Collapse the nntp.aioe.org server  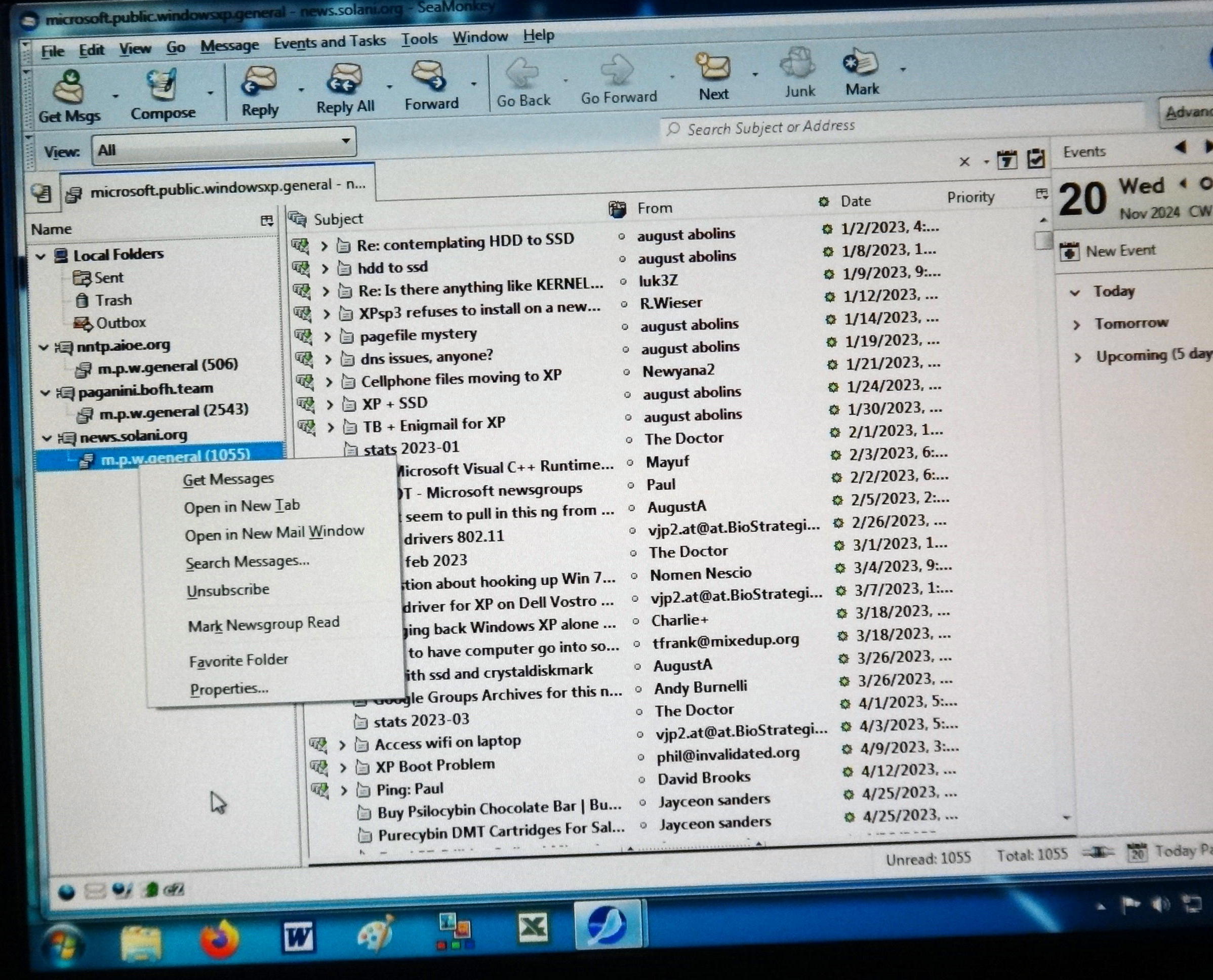pyautogui.click(x=44, y=347)
